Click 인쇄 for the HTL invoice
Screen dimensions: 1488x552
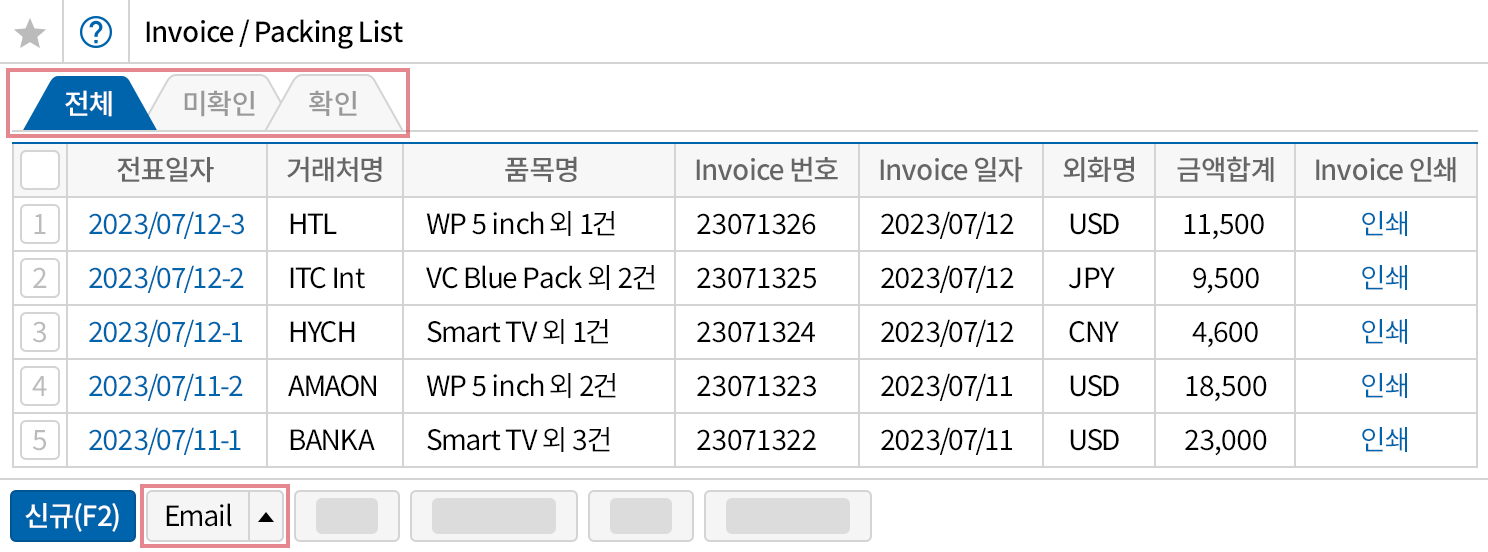pos(1384,224)
